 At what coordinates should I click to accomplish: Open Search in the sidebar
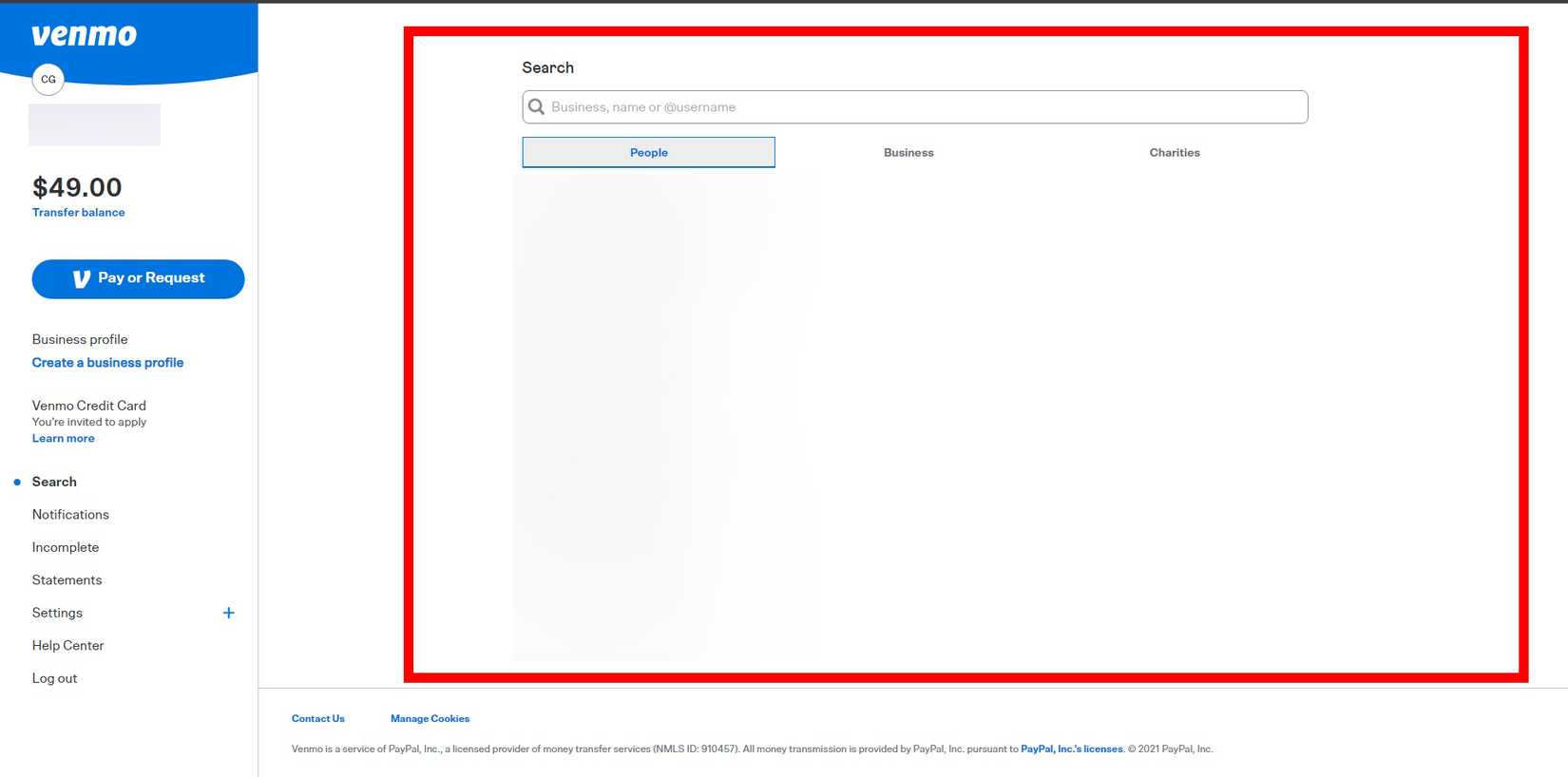point(54,482)
